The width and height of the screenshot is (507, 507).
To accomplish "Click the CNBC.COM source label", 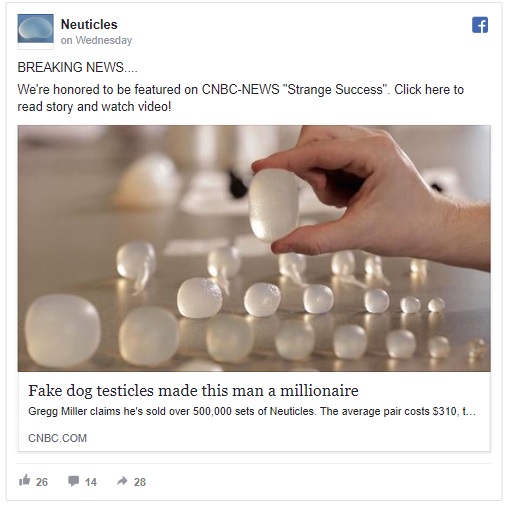I will click(57, 438).
